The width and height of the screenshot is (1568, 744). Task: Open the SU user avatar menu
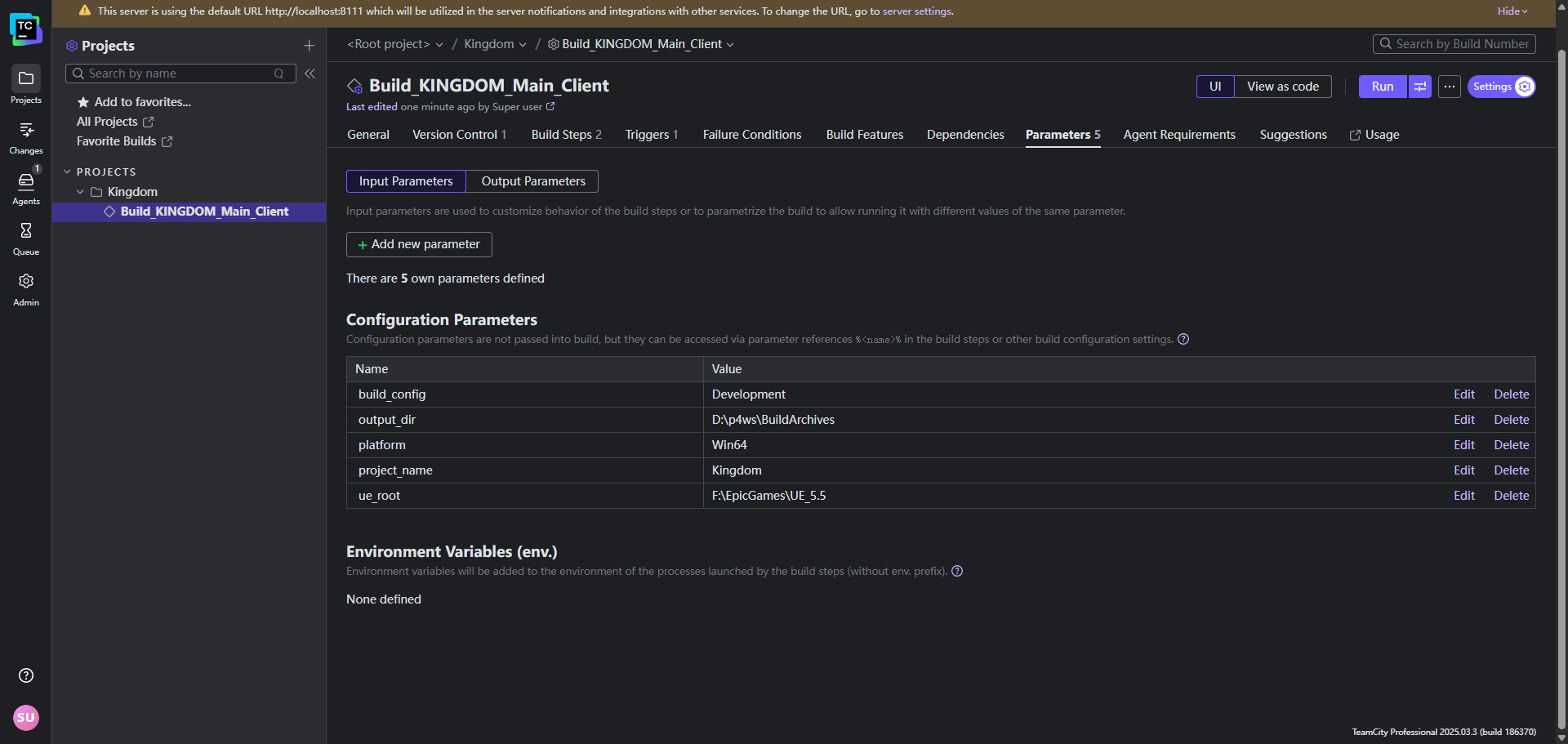click(x=26, y=718)
